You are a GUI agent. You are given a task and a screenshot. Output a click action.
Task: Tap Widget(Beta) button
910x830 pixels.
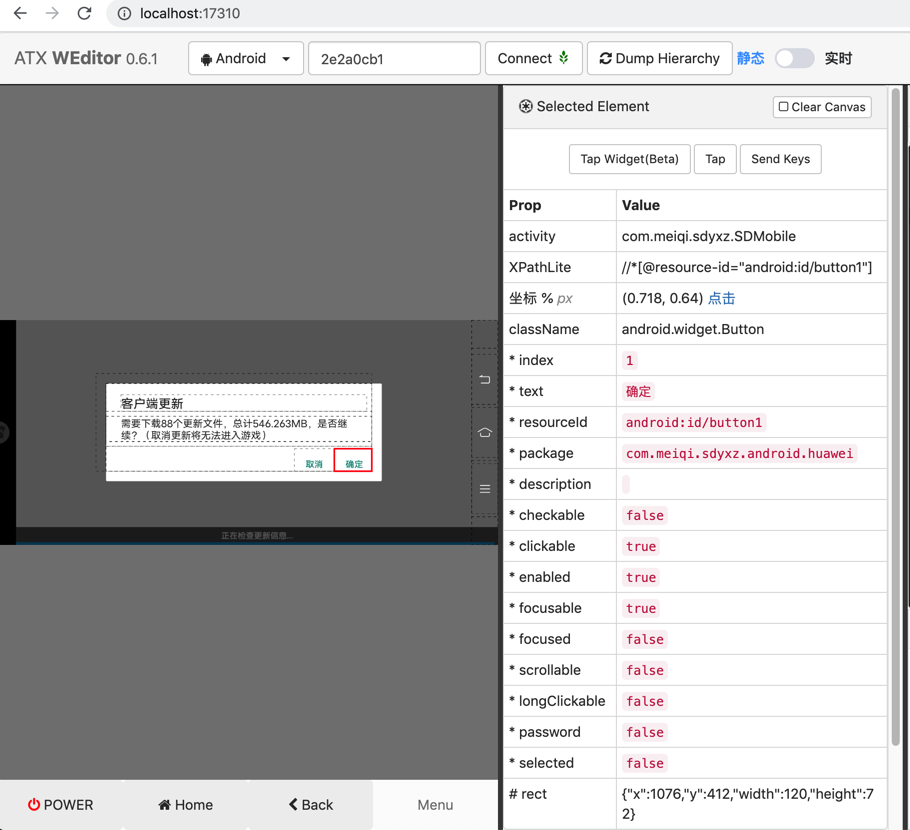click(x=630, y=159)
